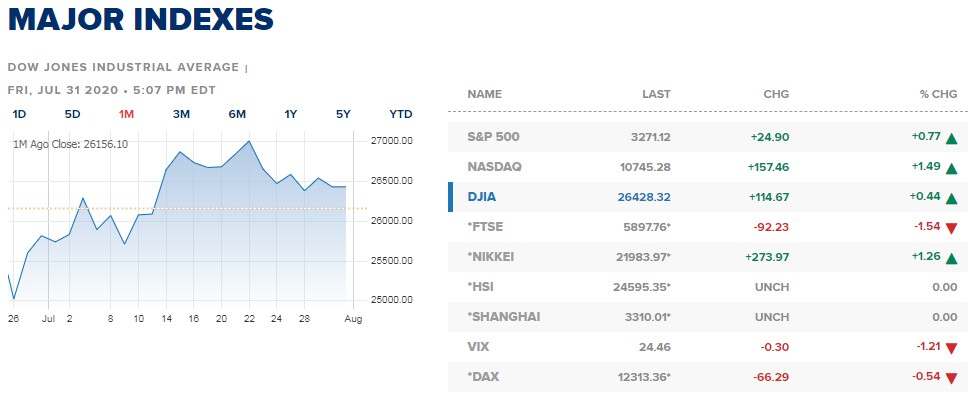
Task: Show the 6M chart view
Action: pos(237,114)
